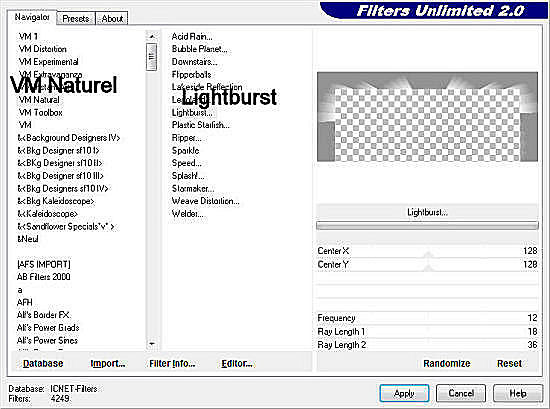
Task: Click the Database button
Action: coord(43,363)
